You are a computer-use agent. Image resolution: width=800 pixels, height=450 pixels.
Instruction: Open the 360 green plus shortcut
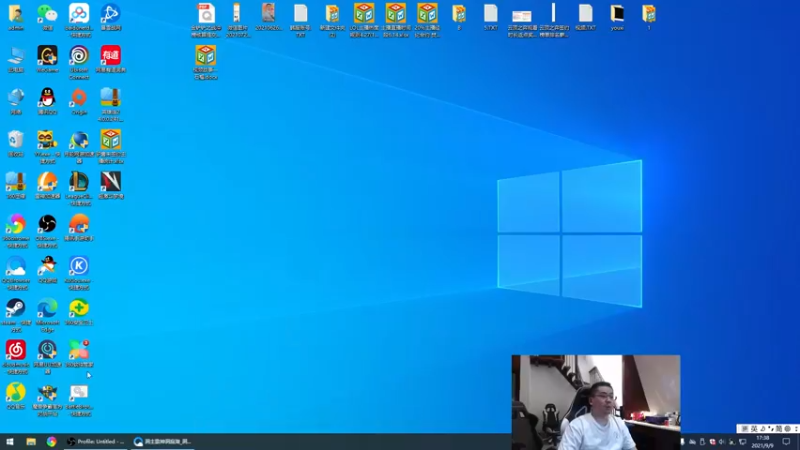[x=79, y=312]
